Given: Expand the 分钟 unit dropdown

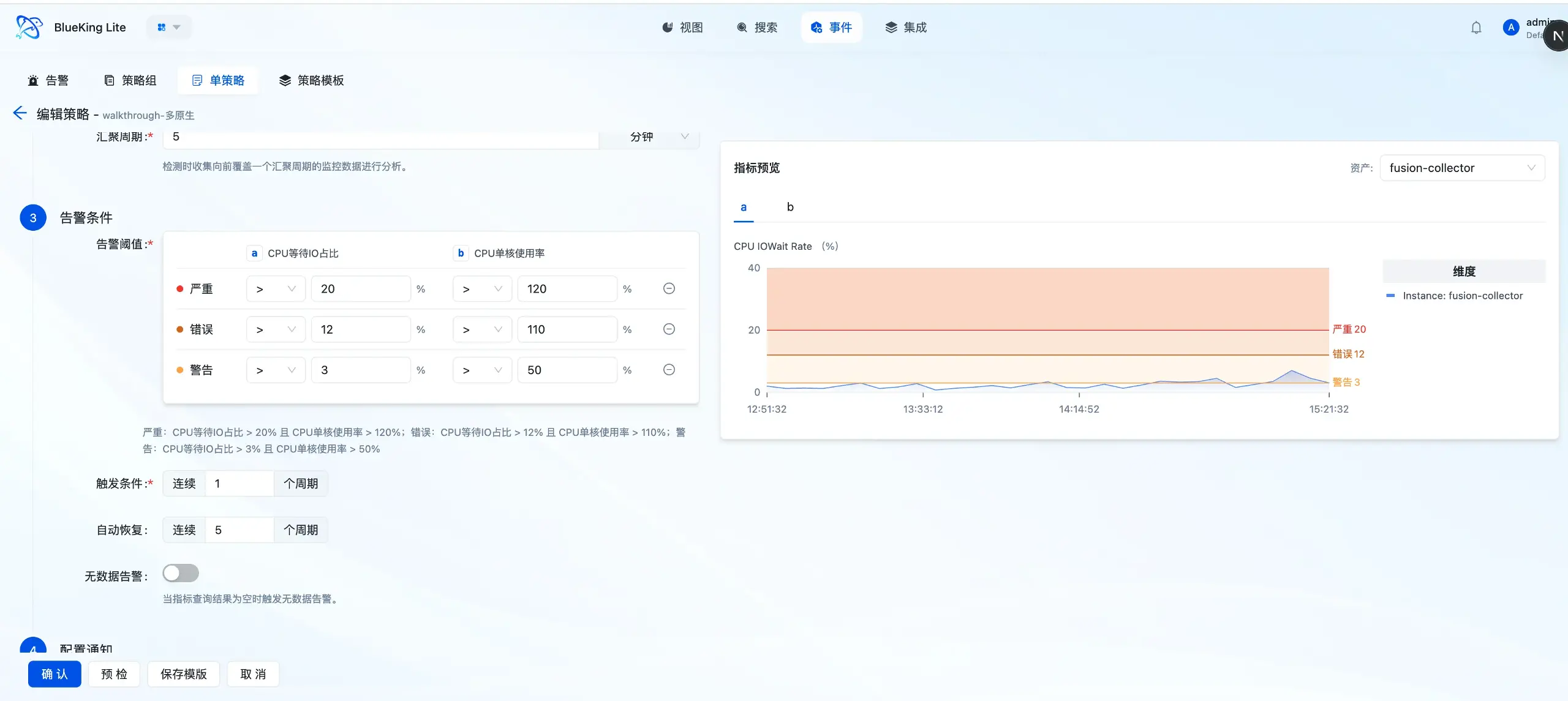Looking at the screenshot, I should coord(649,137).
